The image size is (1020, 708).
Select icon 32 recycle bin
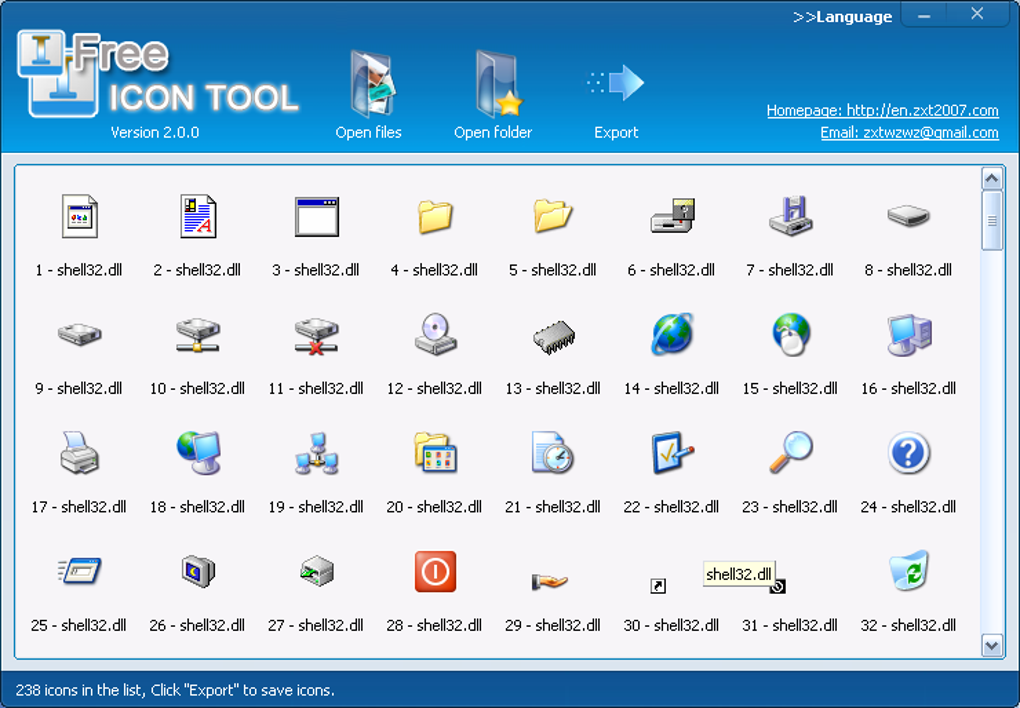tap(909, 571)
